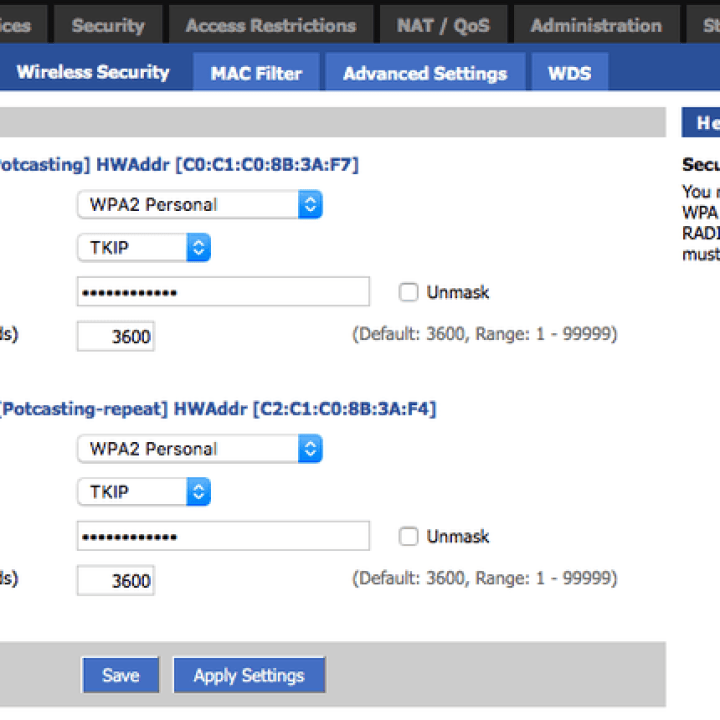Open the Security tab
Image resolution: width=720 pixels, height=720 pixels.
point(108,26)
